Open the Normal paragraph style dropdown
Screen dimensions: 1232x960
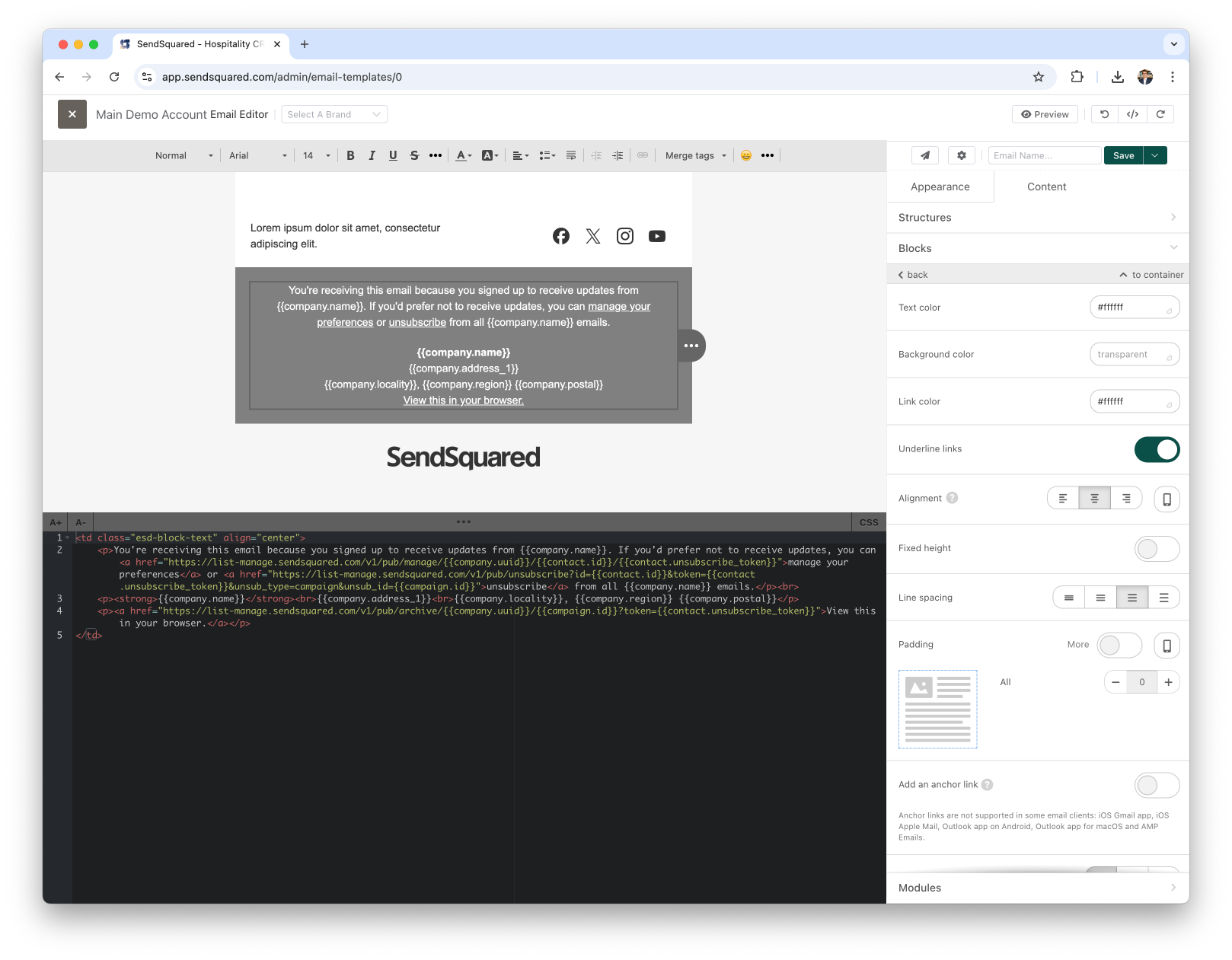pyautogui.click(x=184, y=155)
